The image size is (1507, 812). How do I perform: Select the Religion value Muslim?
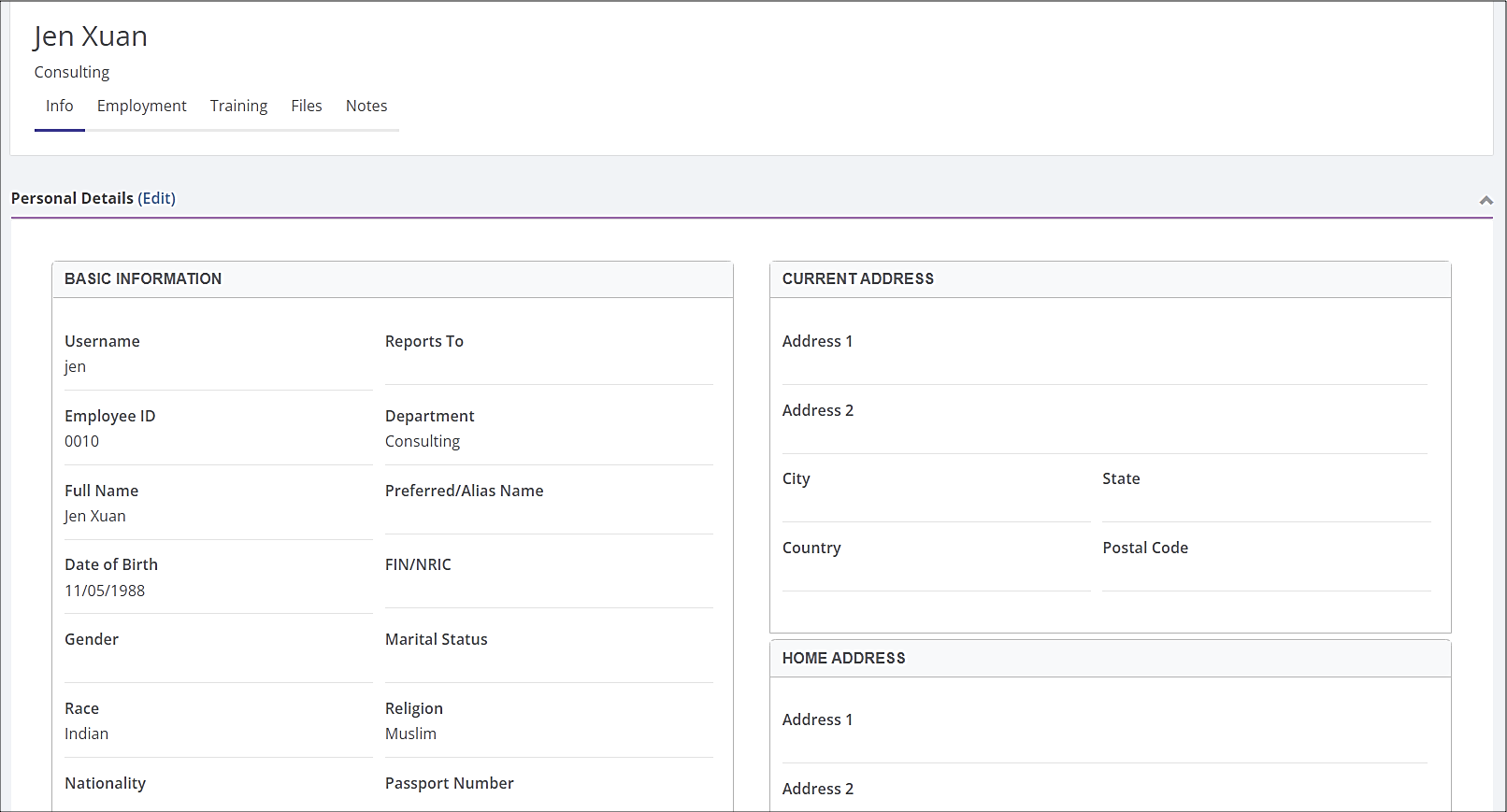click(x=411, y=734)
